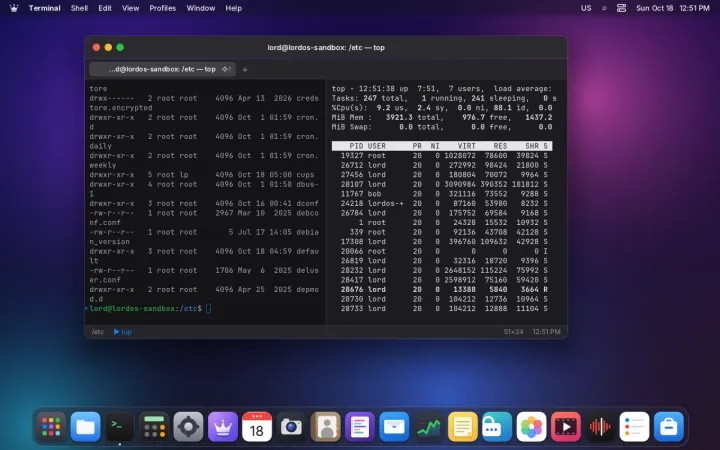720x450 pixels.
Task: Open Spotlight search in menu bar
Action: tap(604, 8)
